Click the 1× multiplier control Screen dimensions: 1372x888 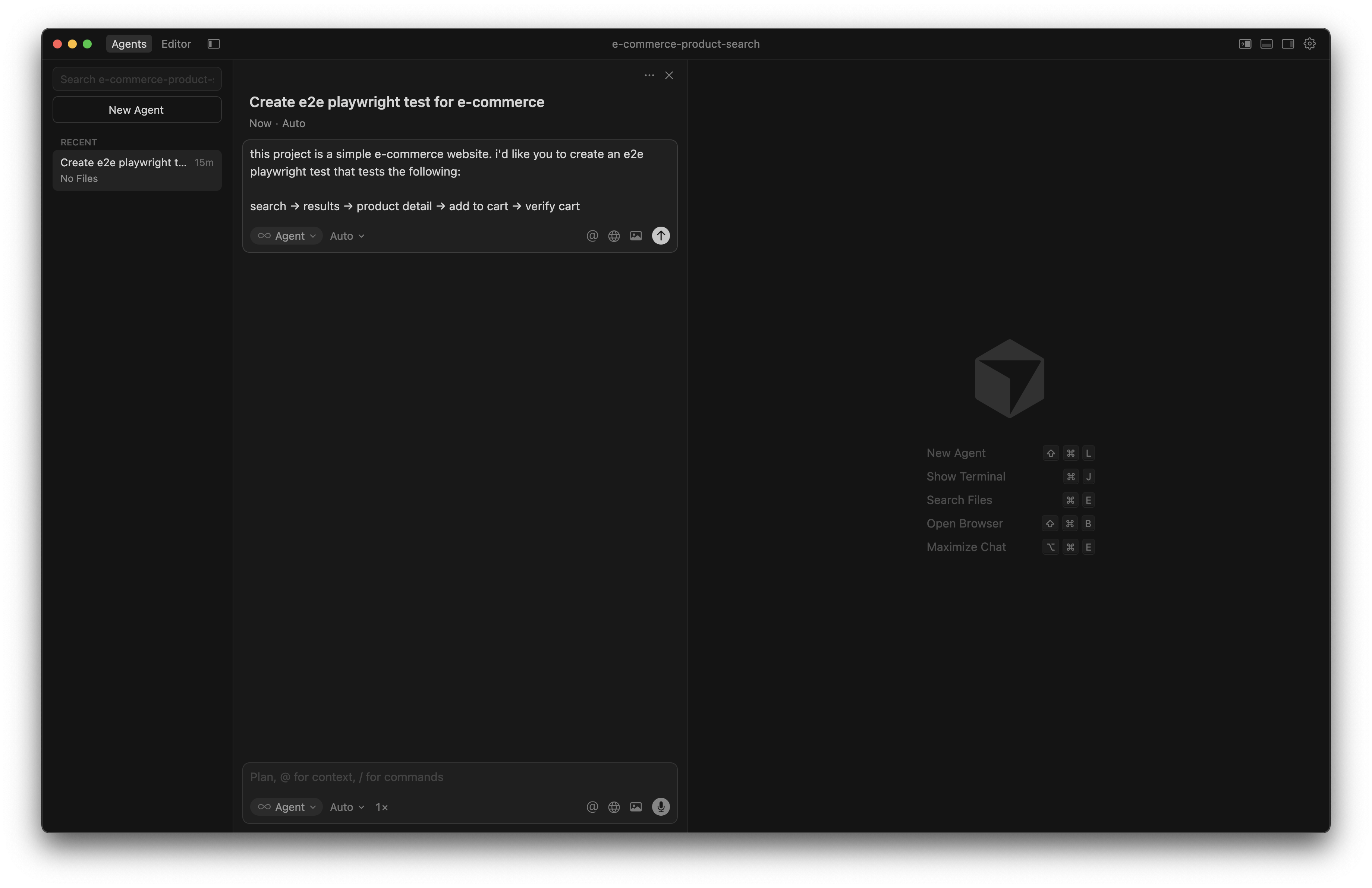pos(382,807)
